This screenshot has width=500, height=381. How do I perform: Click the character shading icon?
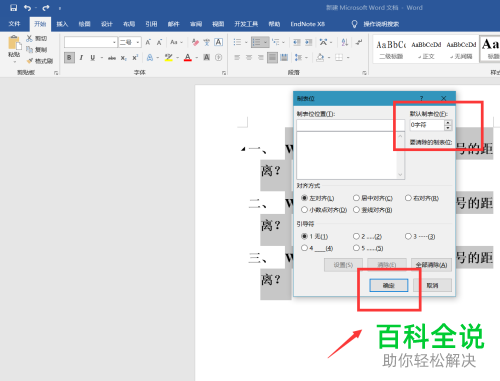tap(207, 58)
